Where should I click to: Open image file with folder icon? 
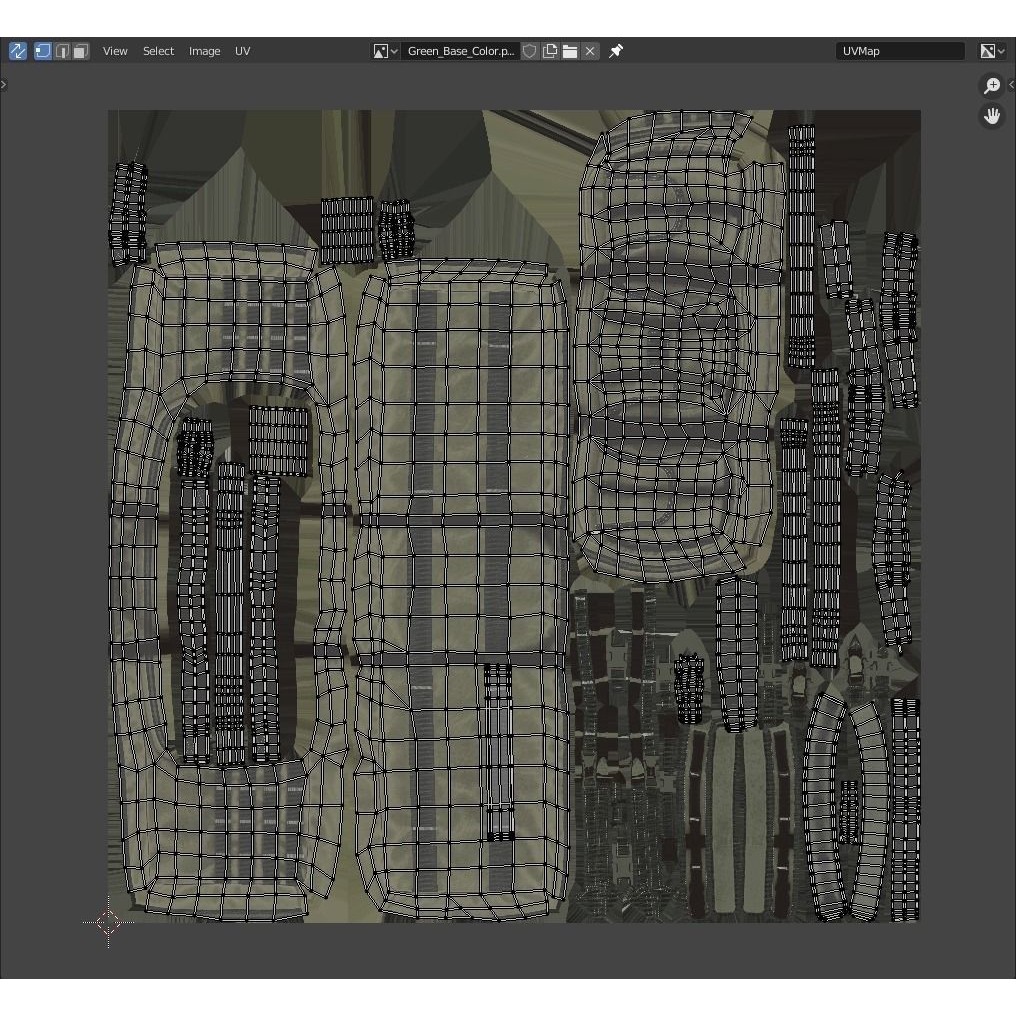pos(570,51)
